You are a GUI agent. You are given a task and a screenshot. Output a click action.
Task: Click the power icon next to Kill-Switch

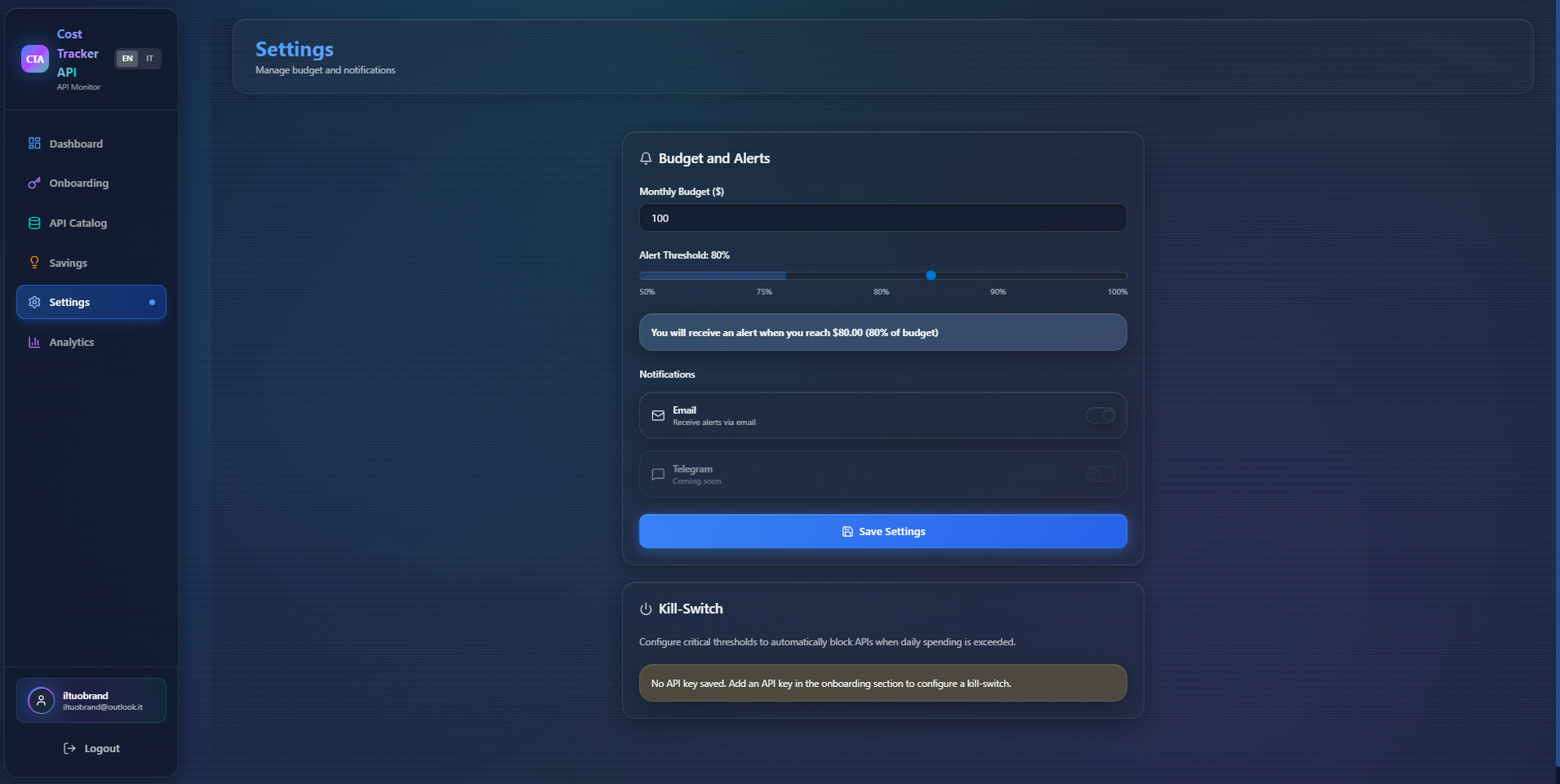pyautogui.click(x=646, y=608)
